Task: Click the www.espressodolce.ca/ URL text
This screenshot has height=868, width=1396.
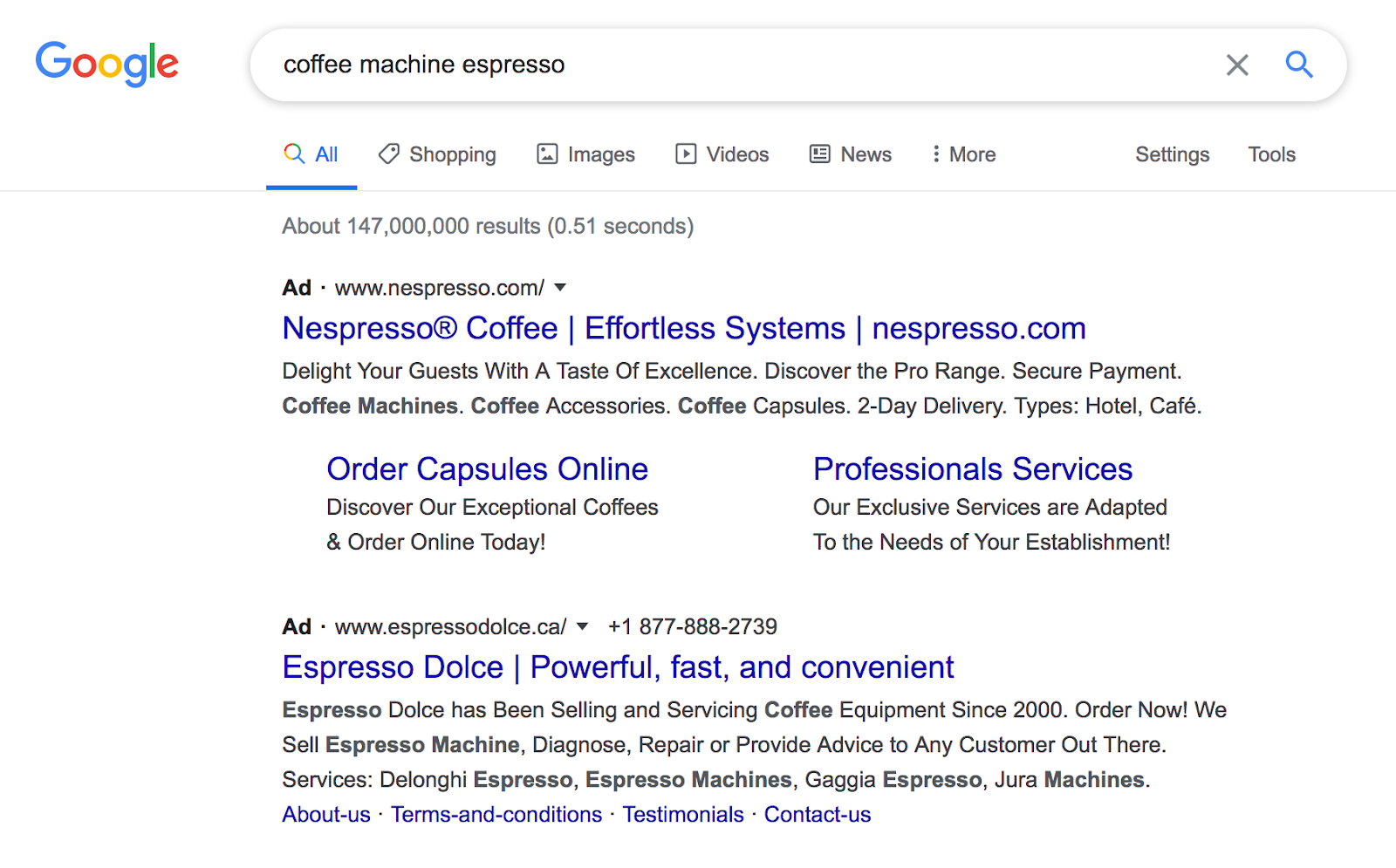Action: [x=451, y=626]
